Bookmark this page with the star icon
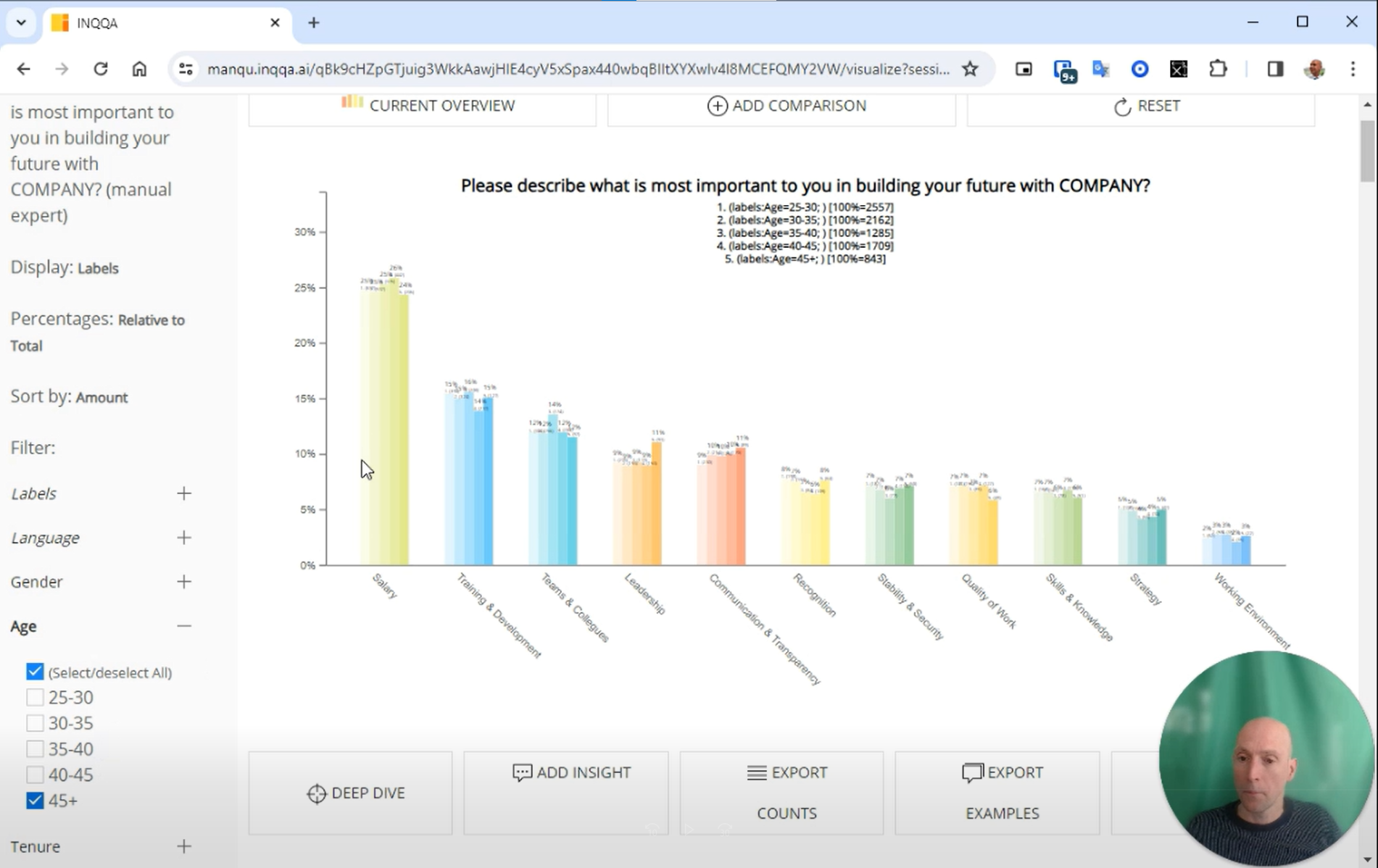This screenshot has height=868, width=1378. [x=970, y=69]
